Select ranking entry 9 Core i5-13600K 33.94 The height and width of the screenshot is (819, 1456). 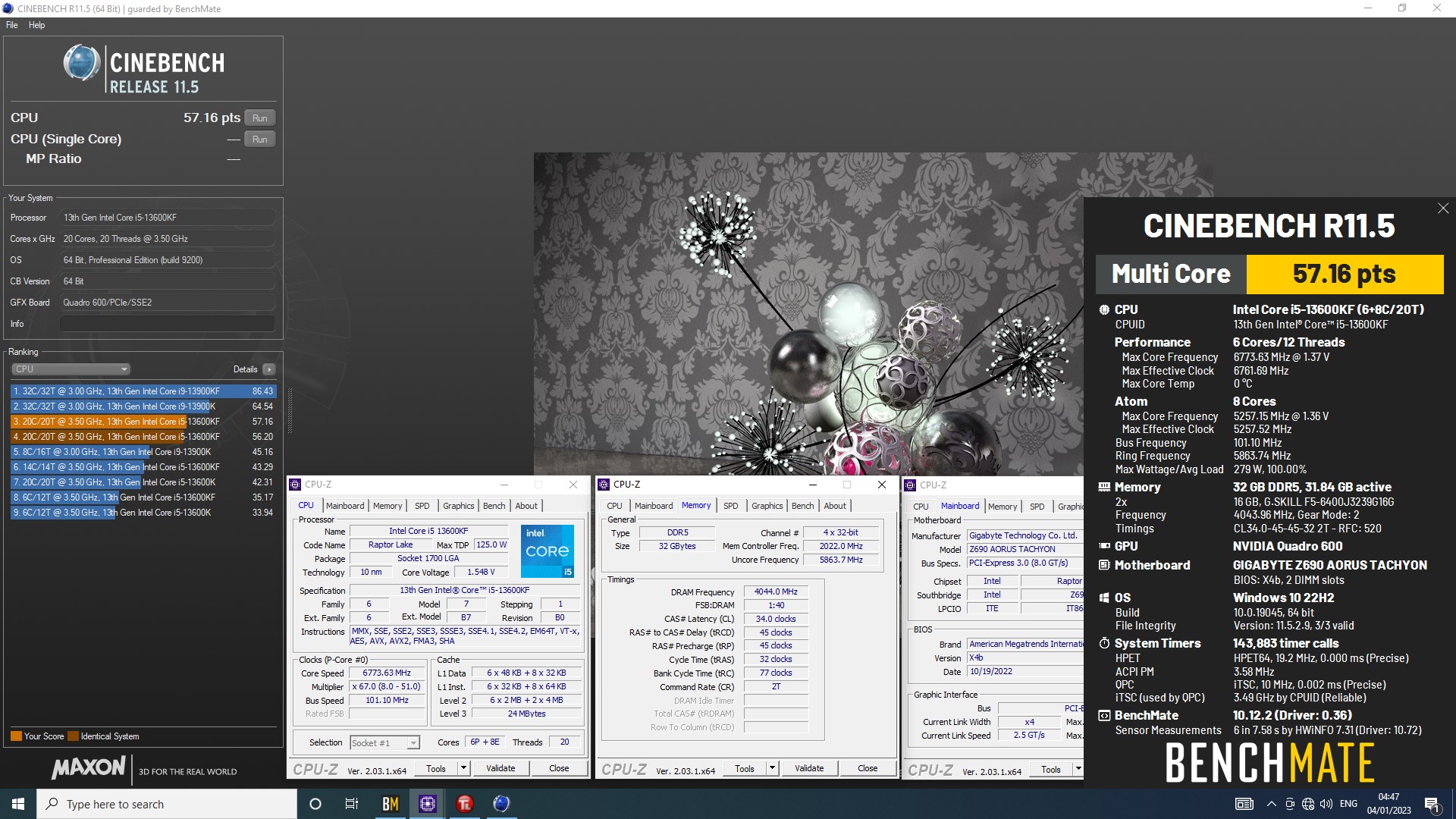(x=143, y=513)
